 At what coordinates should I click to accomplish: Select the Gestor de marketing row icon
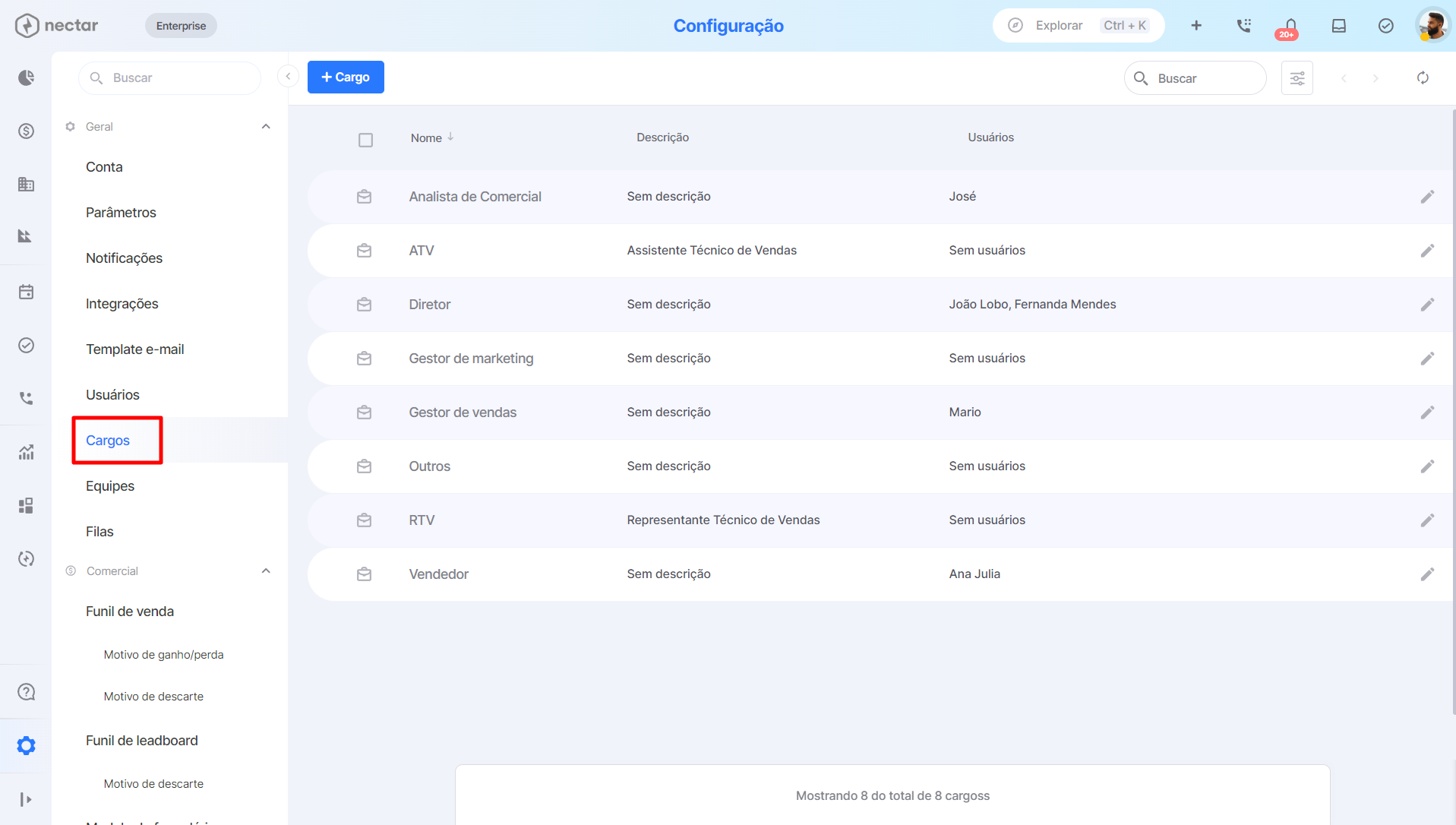pos(365,359)
